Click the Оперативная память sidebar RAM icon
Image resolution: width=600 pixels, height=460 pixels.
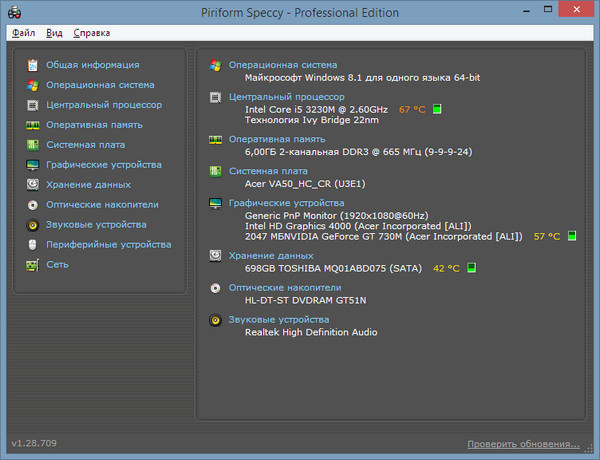coord(33,125)
